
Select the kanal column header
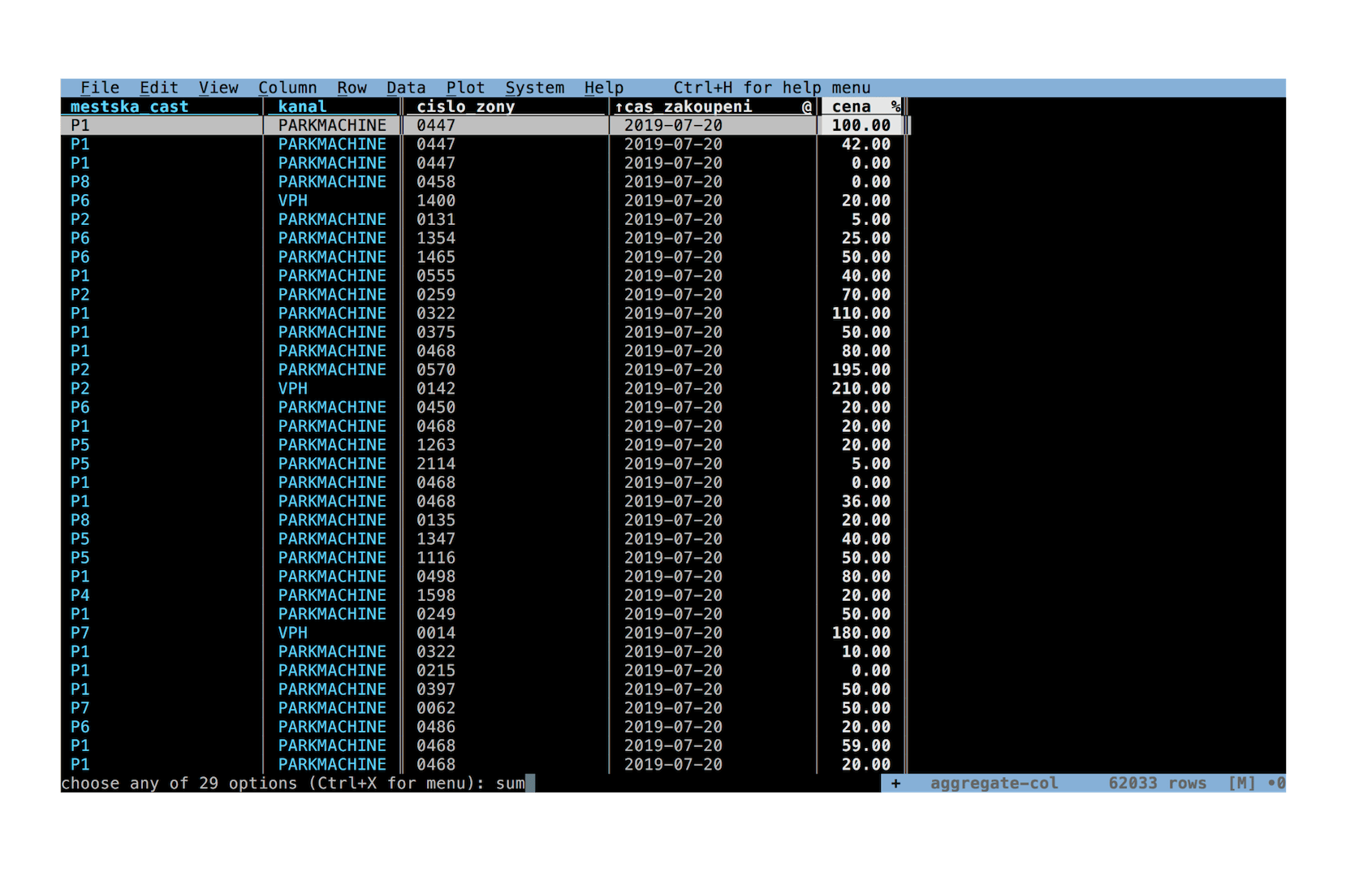(302, 106)
